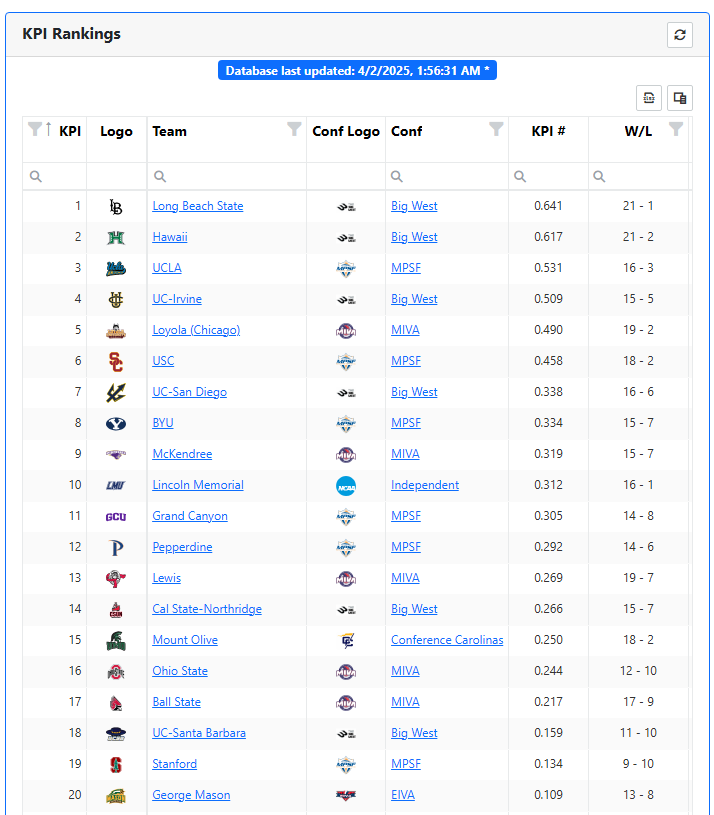714x815 pixels.
Task: Open the Mount Olive team link
Action: pos(185,640)
